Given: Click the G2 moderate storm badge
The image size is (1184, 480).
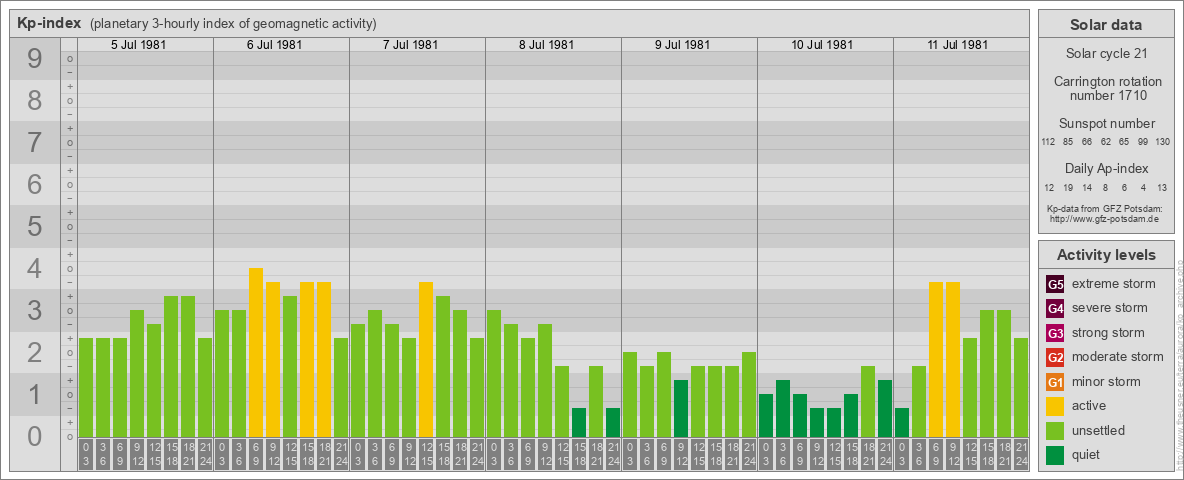Looking at the screenshot, I should [x=1055, y=357].
